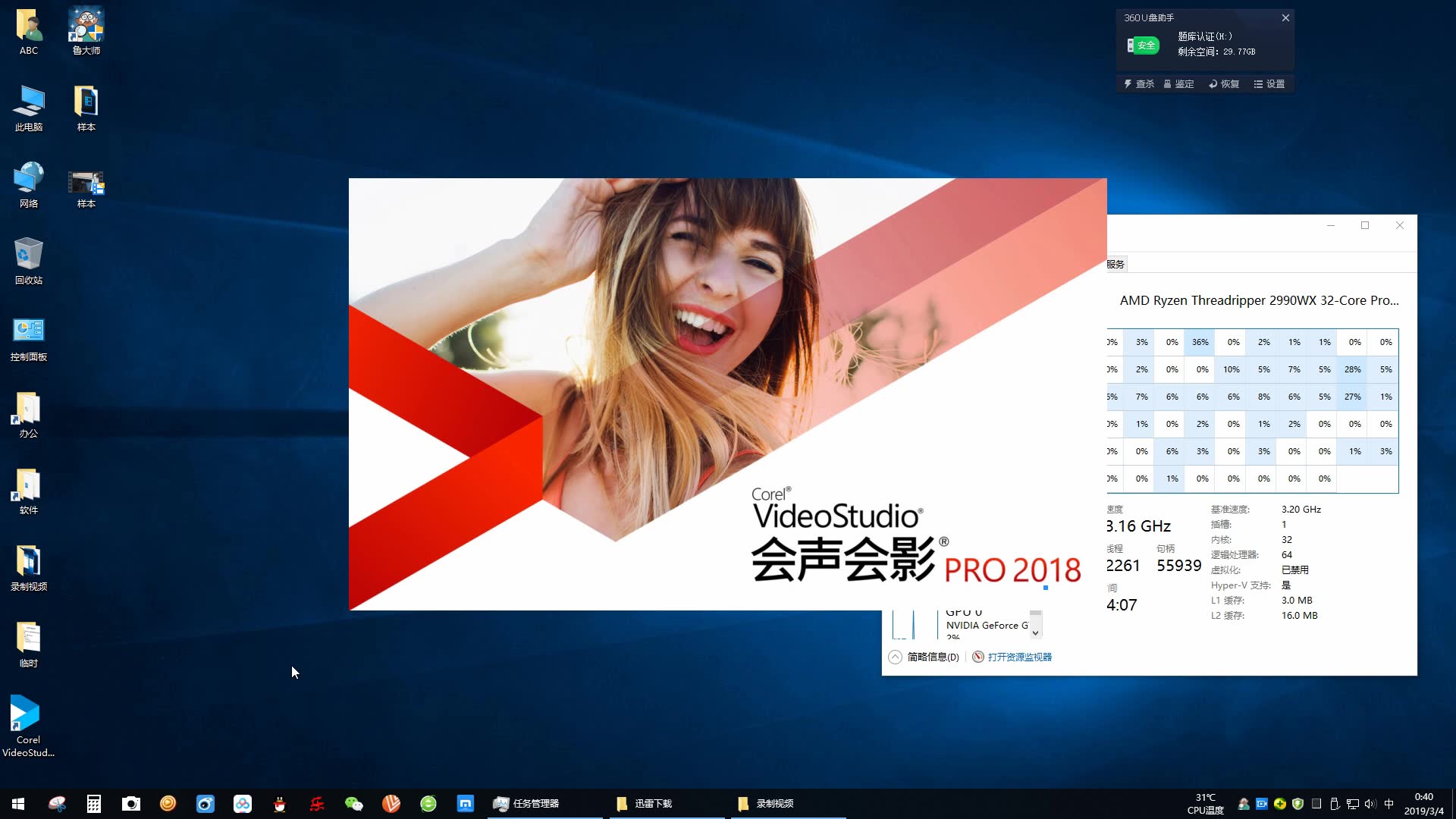Viewport: 1456px width, 819px height.
Task: Open 设置 in 360 U盘助手 panel
Action: [x=1269, y=84]
